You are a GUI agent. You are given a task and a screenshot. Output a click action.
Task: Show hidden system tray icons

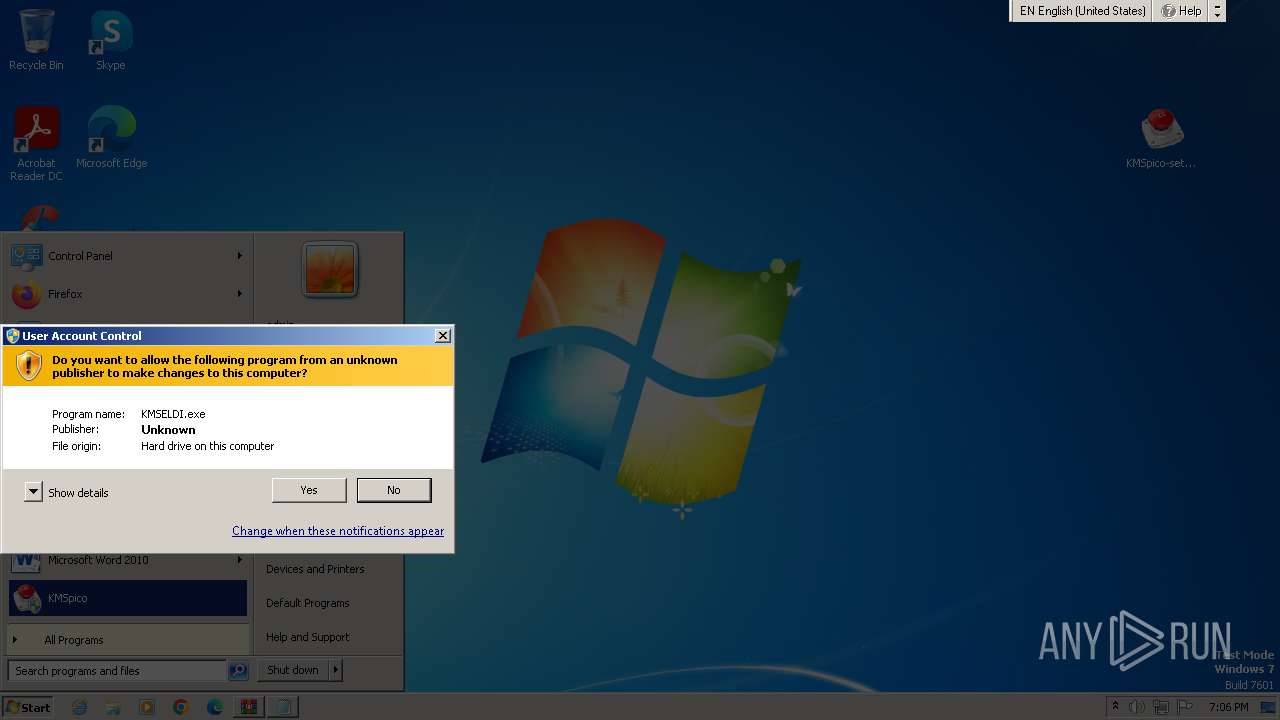(1116, 707)
